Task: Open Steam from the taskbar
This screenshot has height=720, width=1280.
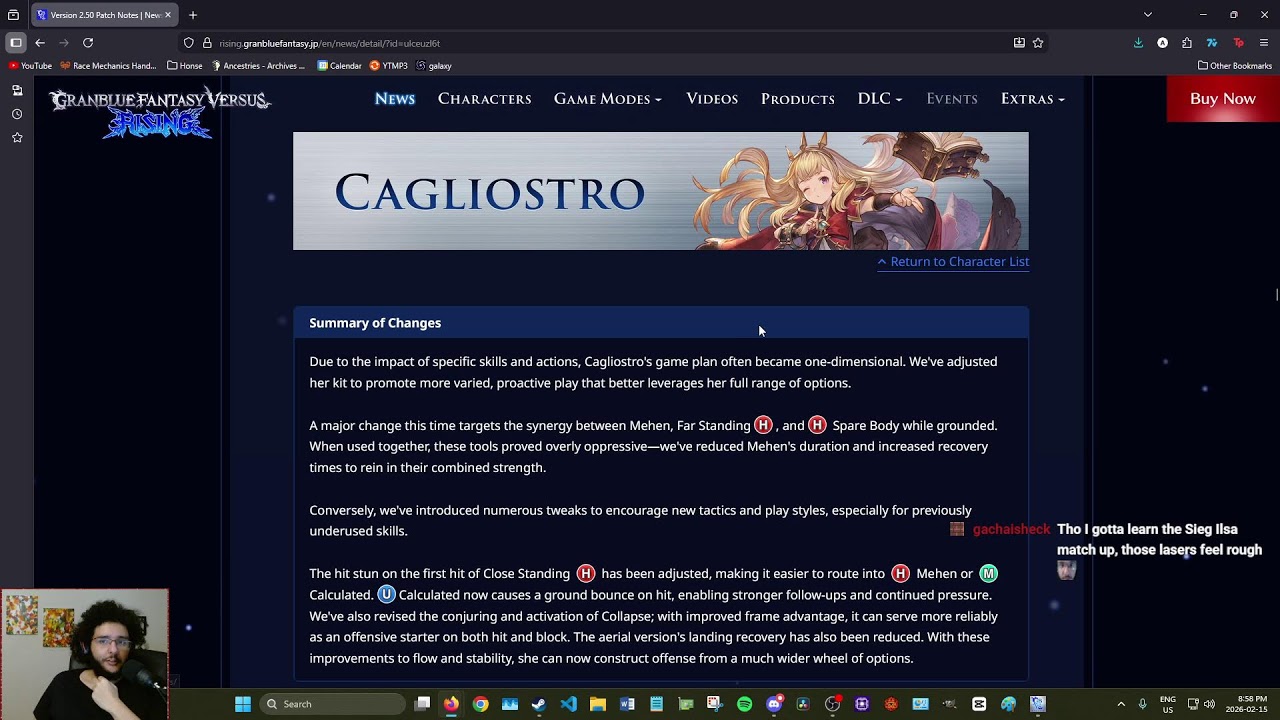Action: [539, 704]
